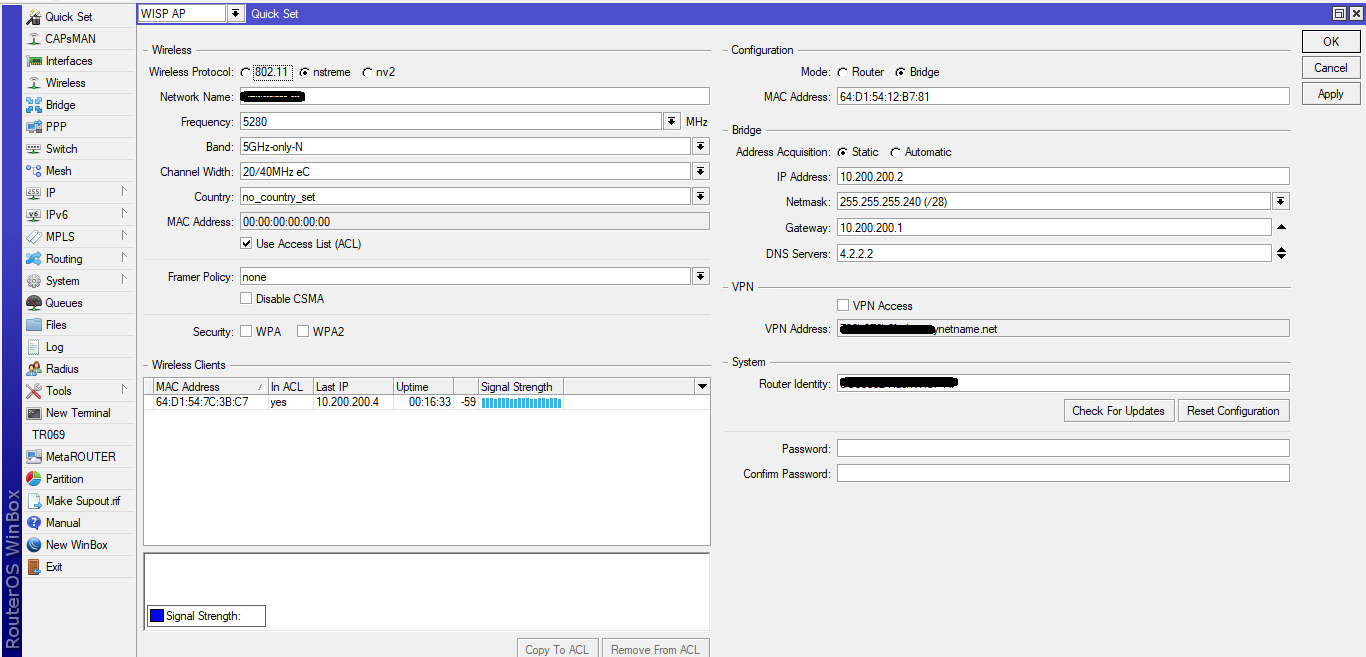Viewport: 1366px width, 657px height.
Task: Open the Country dropdown list
Action: tap(701, 196)
